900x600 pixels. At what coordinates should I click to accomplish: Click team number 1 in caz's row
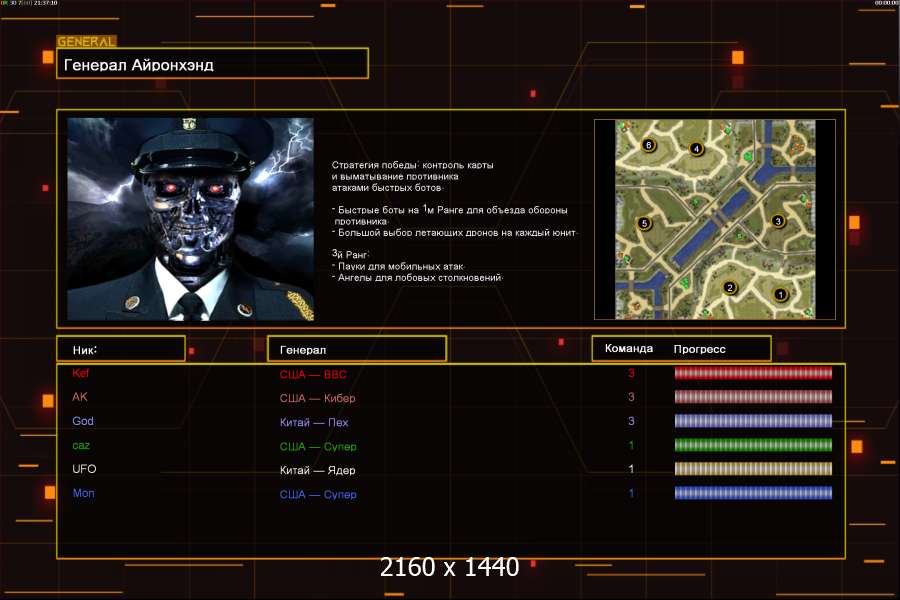tap(631, 445)
